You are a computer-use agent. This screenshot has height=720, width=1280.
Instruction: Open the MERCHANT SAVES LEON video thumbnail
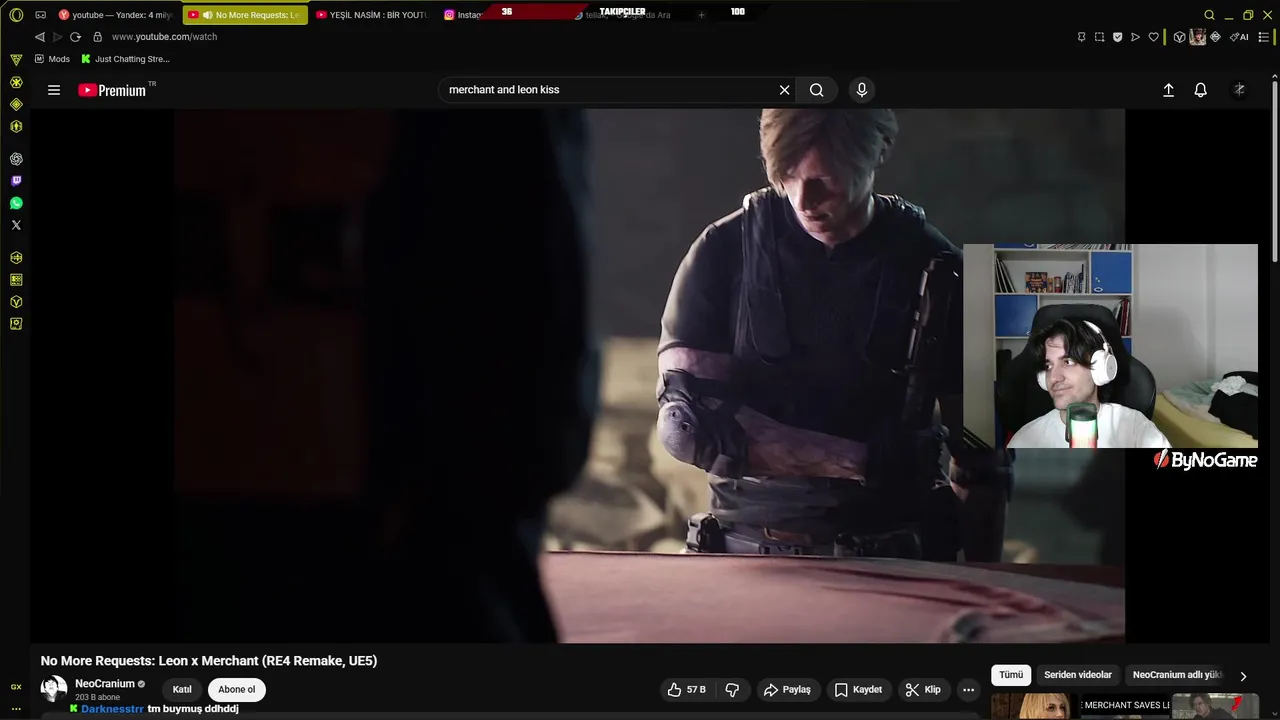pyautogui.click(x=1125, y=706)
